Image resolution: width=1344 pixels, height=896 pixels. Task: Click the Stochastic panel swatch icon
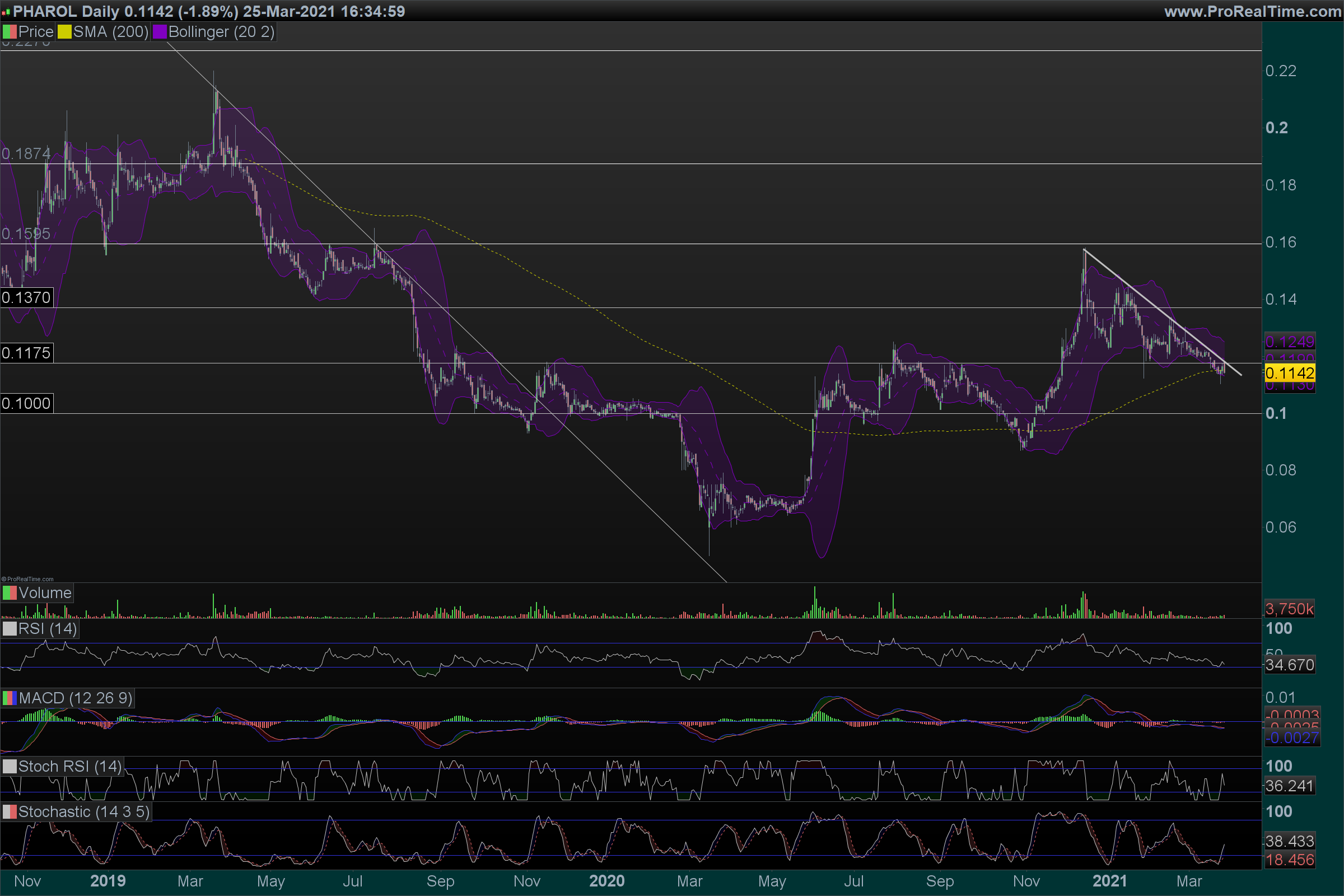point(10,812)
